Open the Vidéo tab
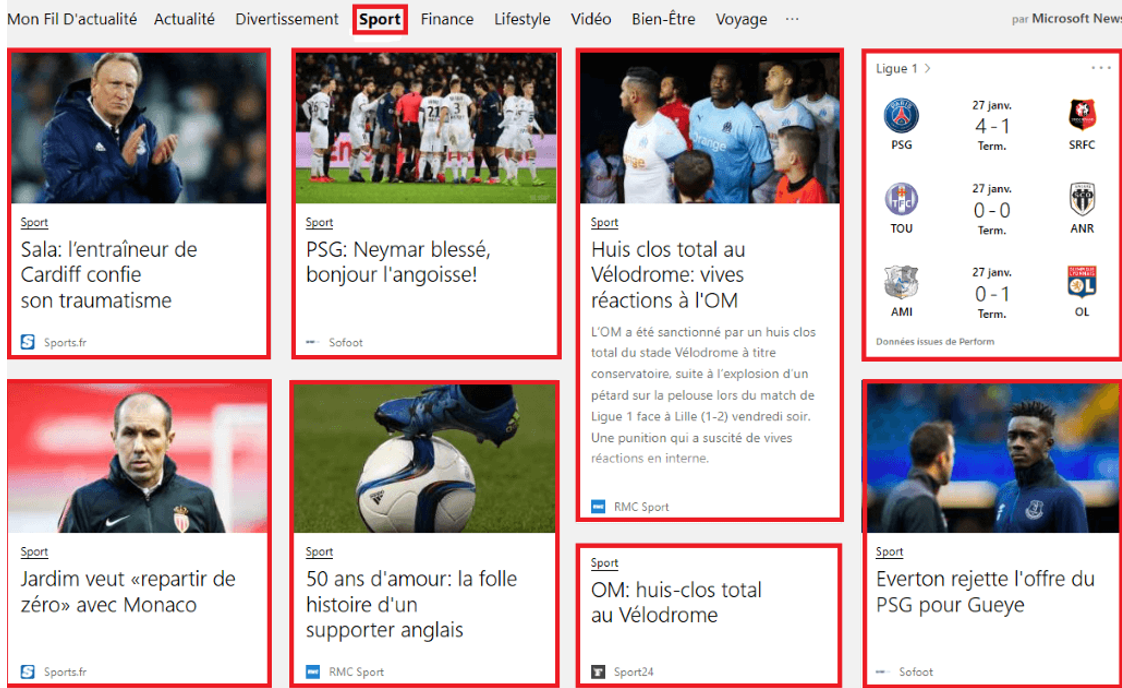1122x688 pixels. point(591,19)
